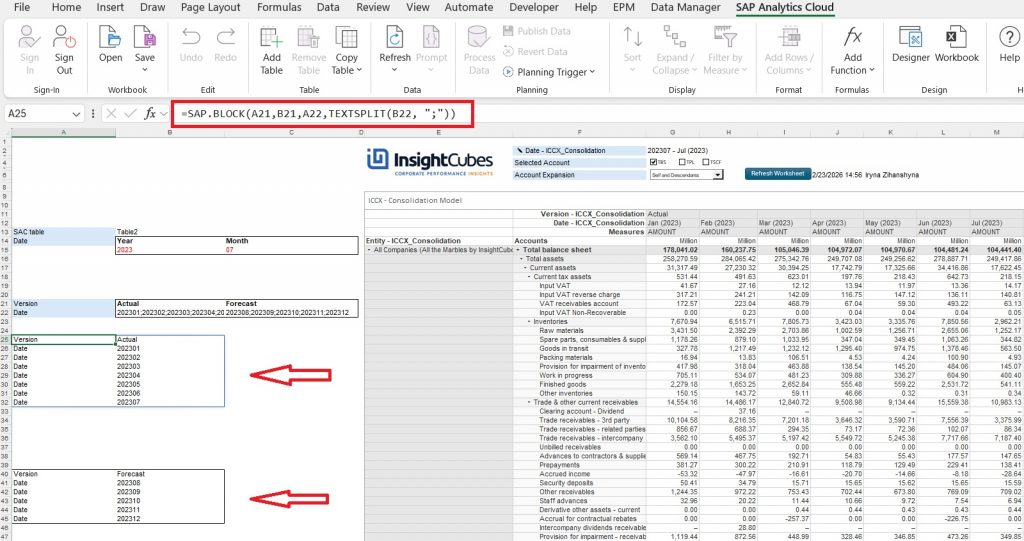The width and height of the screenshot is (1024, 541).
Task: Switch to the Insert tab
Action: tap(110, 7)
